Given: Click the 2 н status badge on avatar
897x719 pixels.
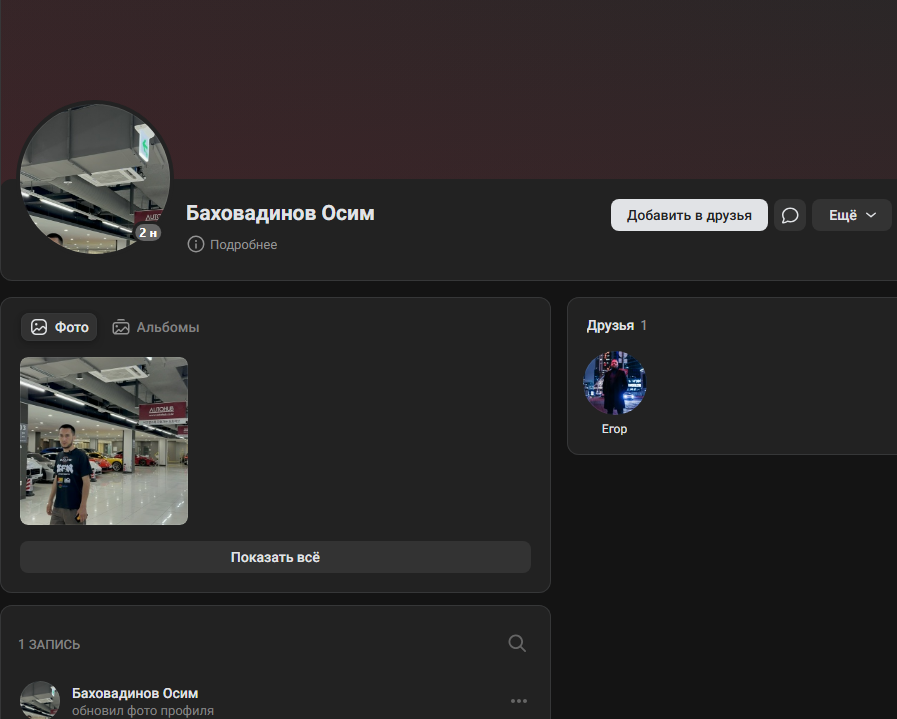Looking at the screenshot, I should (148, 232).
